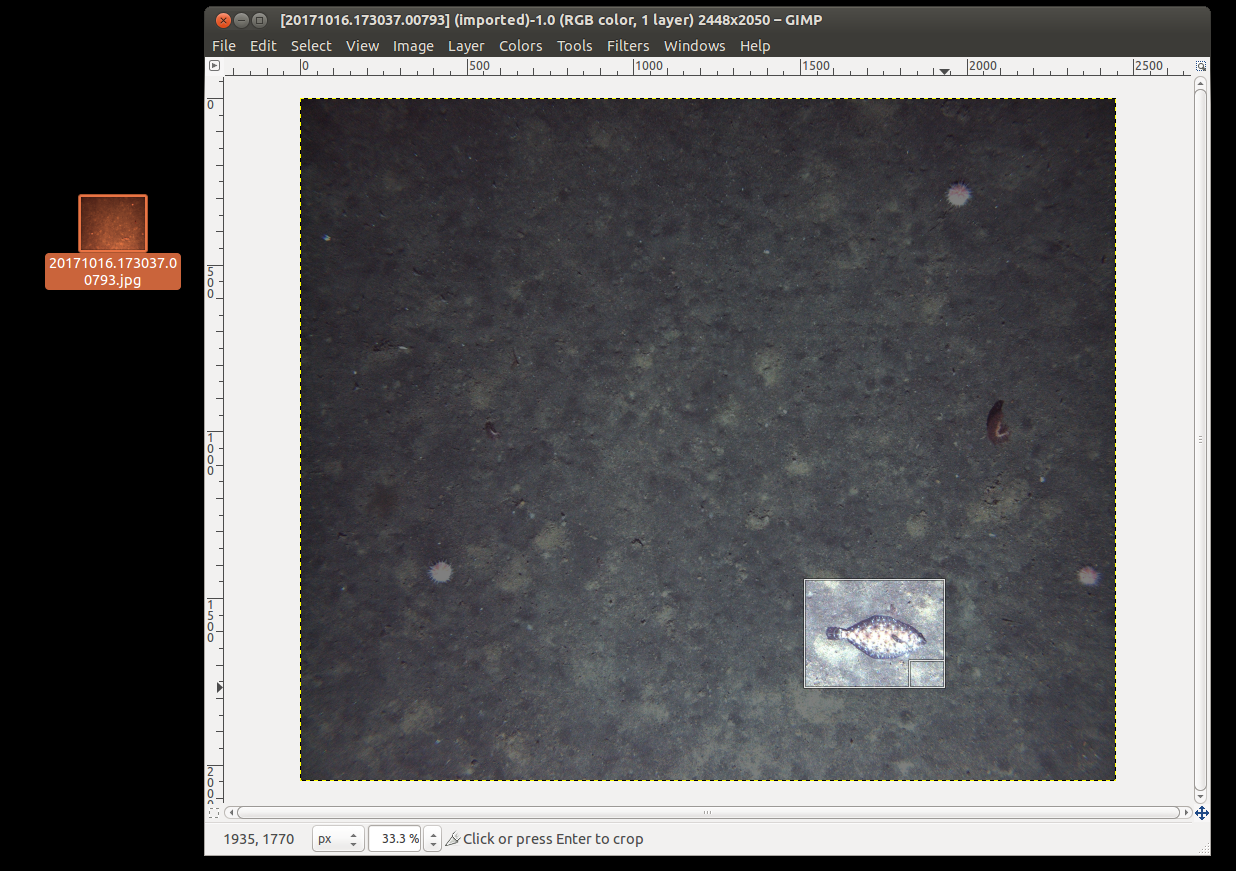The image size is (1236, 871).
Task: Click the 20171016.173037.00793.jpg file name label
Action: click(x=113, y=271)
